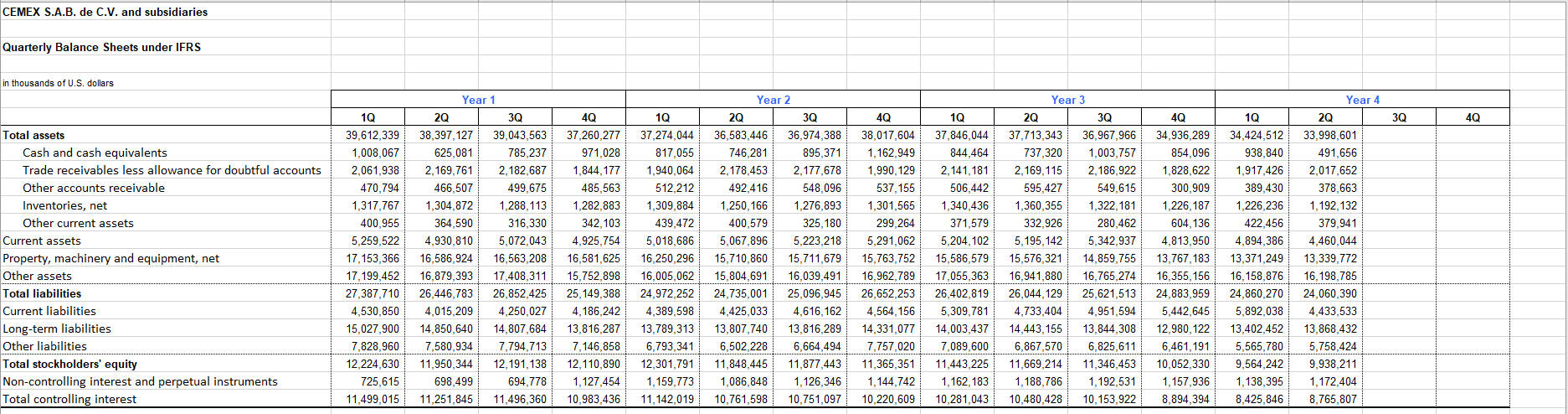Select 'Property, machinery and equipment, net' label
Viewport: 1568px width, 414px height.
(x=111, y=258)
